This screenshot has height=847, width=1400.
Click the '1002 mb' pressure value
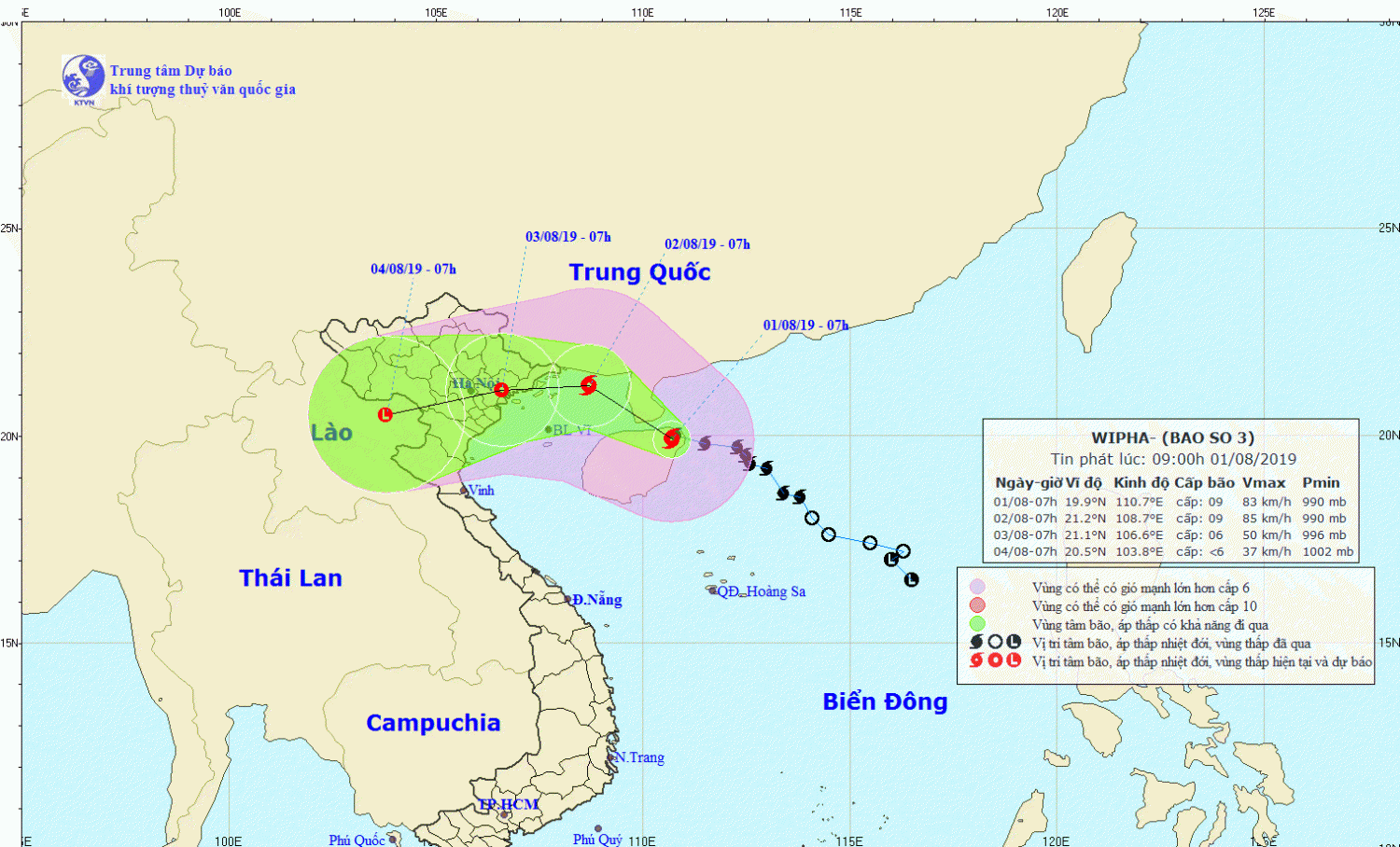(1328, 552)
